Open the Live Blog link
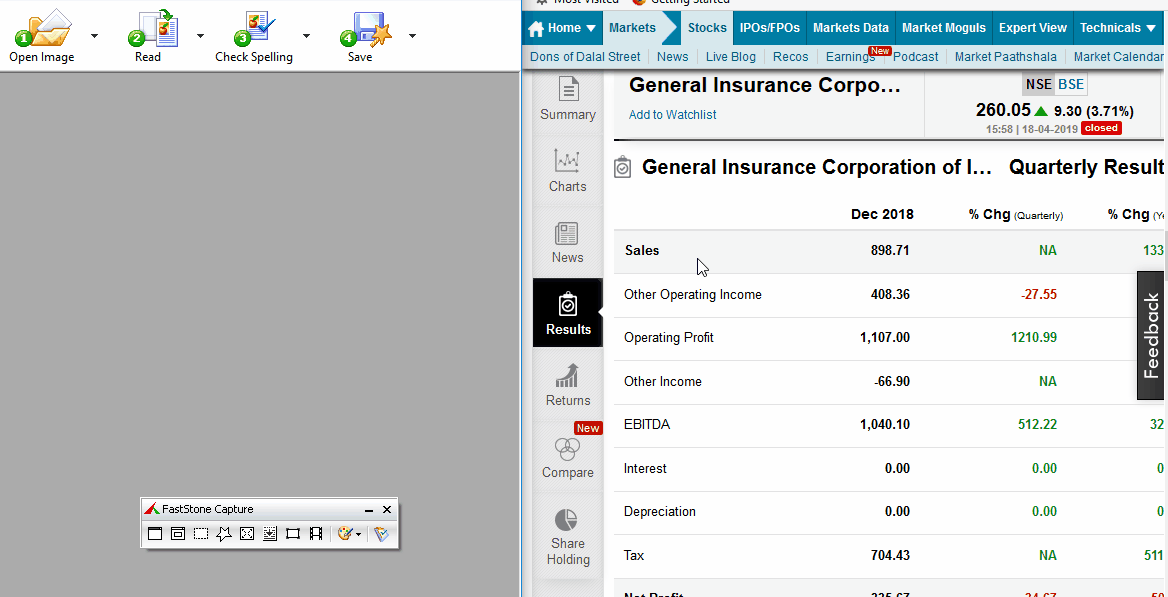The image size is (1168, 597). [730, 56]
